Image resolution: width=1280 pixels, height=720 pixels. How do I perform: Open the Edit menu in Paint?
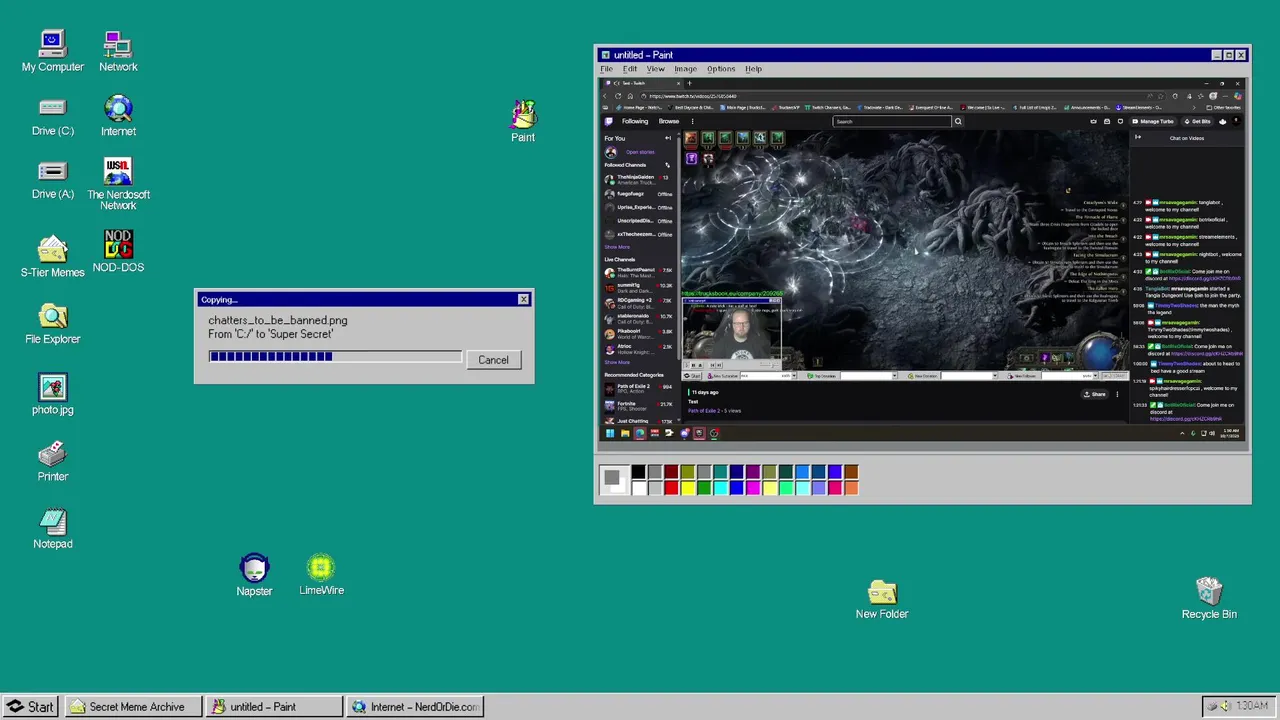[x=630, y=69]
